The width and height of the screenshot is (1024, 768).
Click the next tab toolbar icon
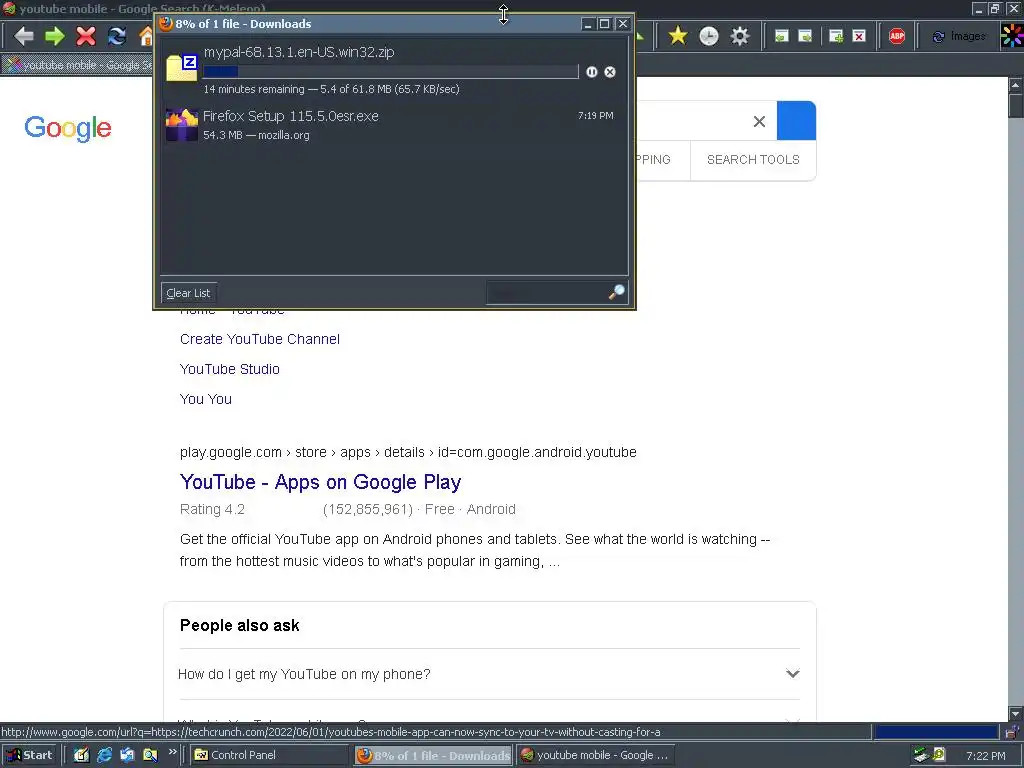pyautogui.click(x=805, y=36)
